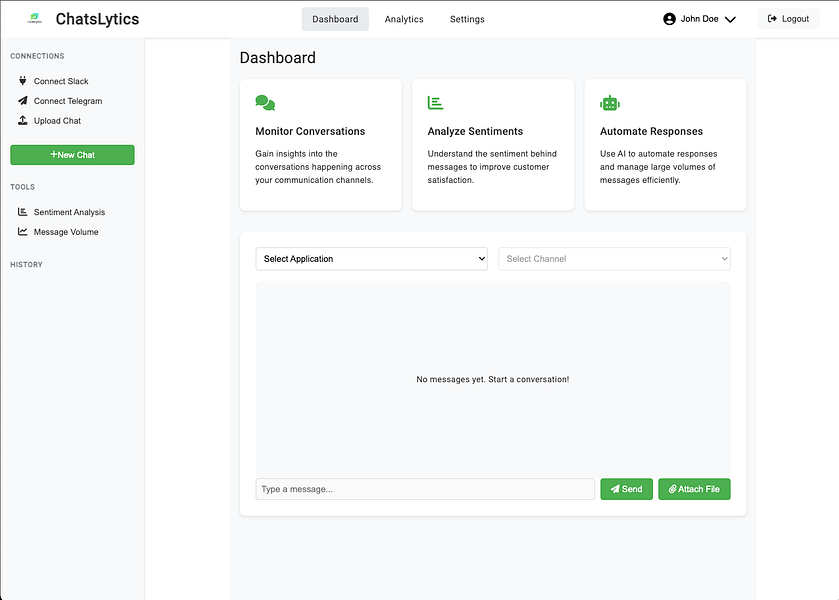The height and width of the screenshot is (600, 839).
Task: Click the Connect Slack plug icon
Action: (22, 81)
